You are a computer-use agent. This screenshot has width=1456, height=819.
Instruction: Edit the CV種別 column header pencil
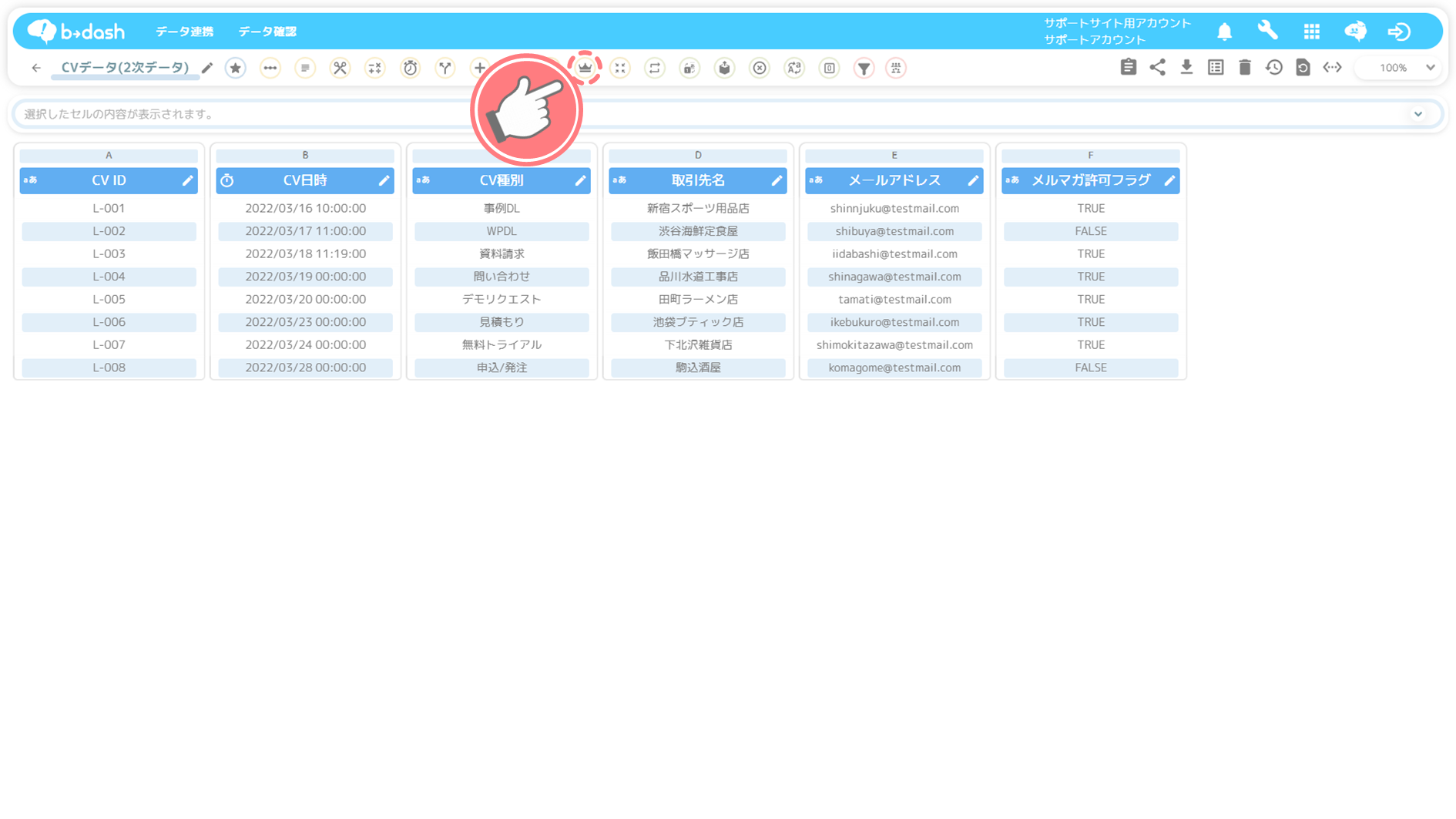click(580, 180)
